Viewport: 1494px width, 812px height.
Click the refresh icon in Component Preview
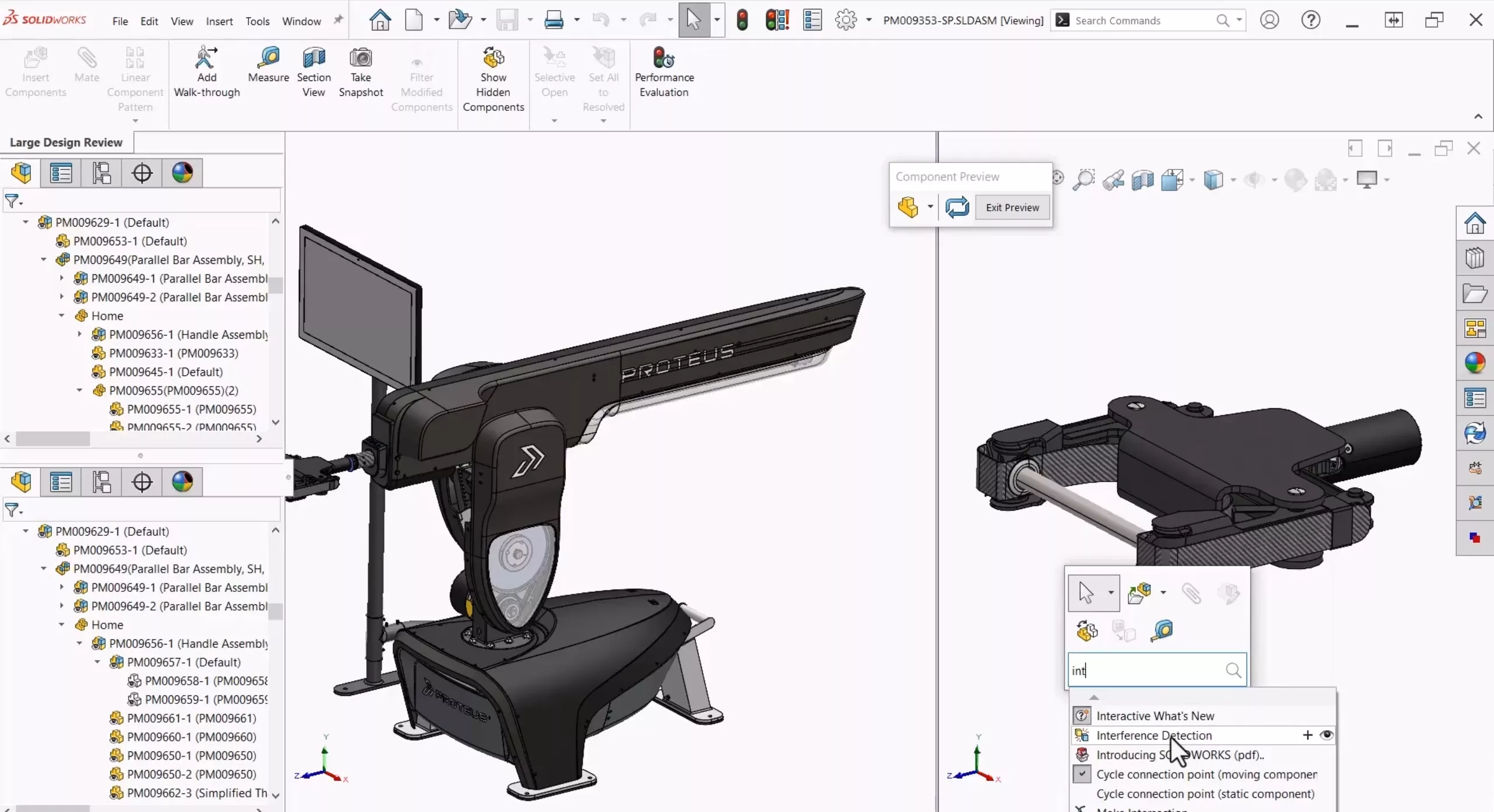coord(957,207)
